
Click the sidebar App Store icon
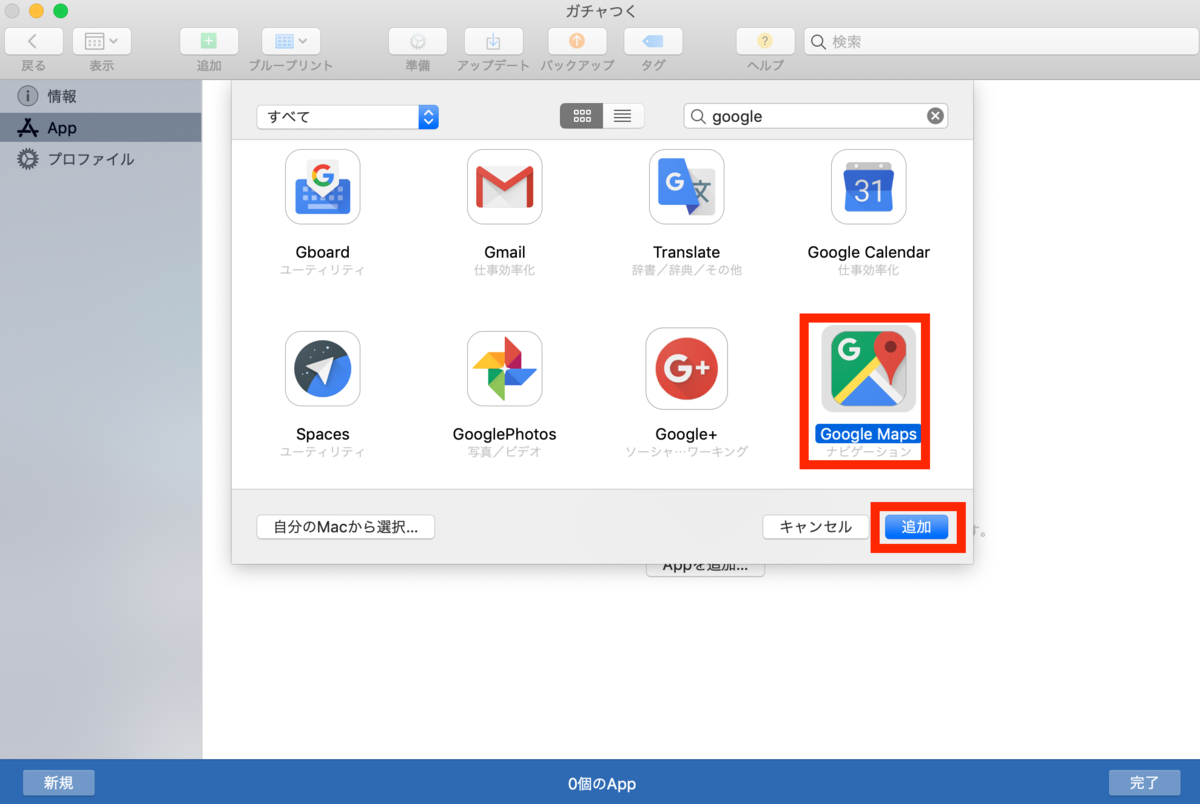tap(28, 128)
